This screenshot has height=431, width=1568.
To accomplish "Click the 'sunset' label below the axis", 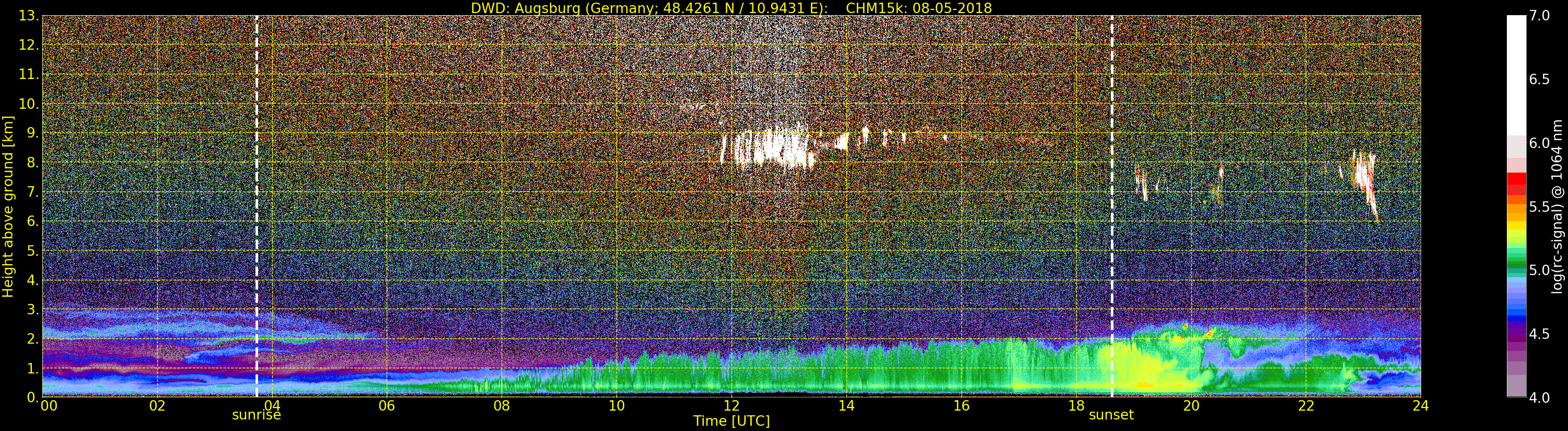I will point(1111,415).
